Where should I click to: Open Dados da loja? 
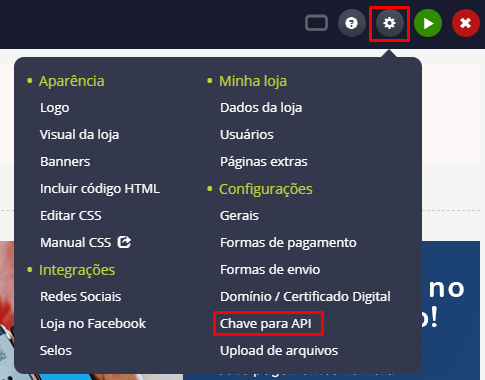tap(261, 108)
